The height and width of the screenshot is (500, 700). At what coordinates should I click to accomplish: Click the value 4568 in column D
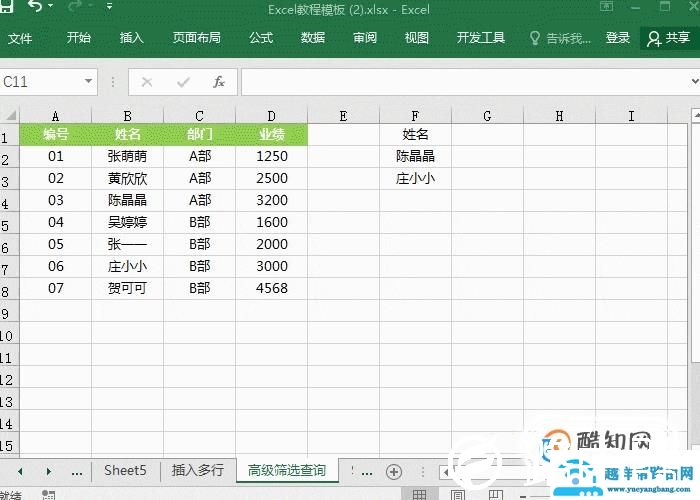click(271, 288)
